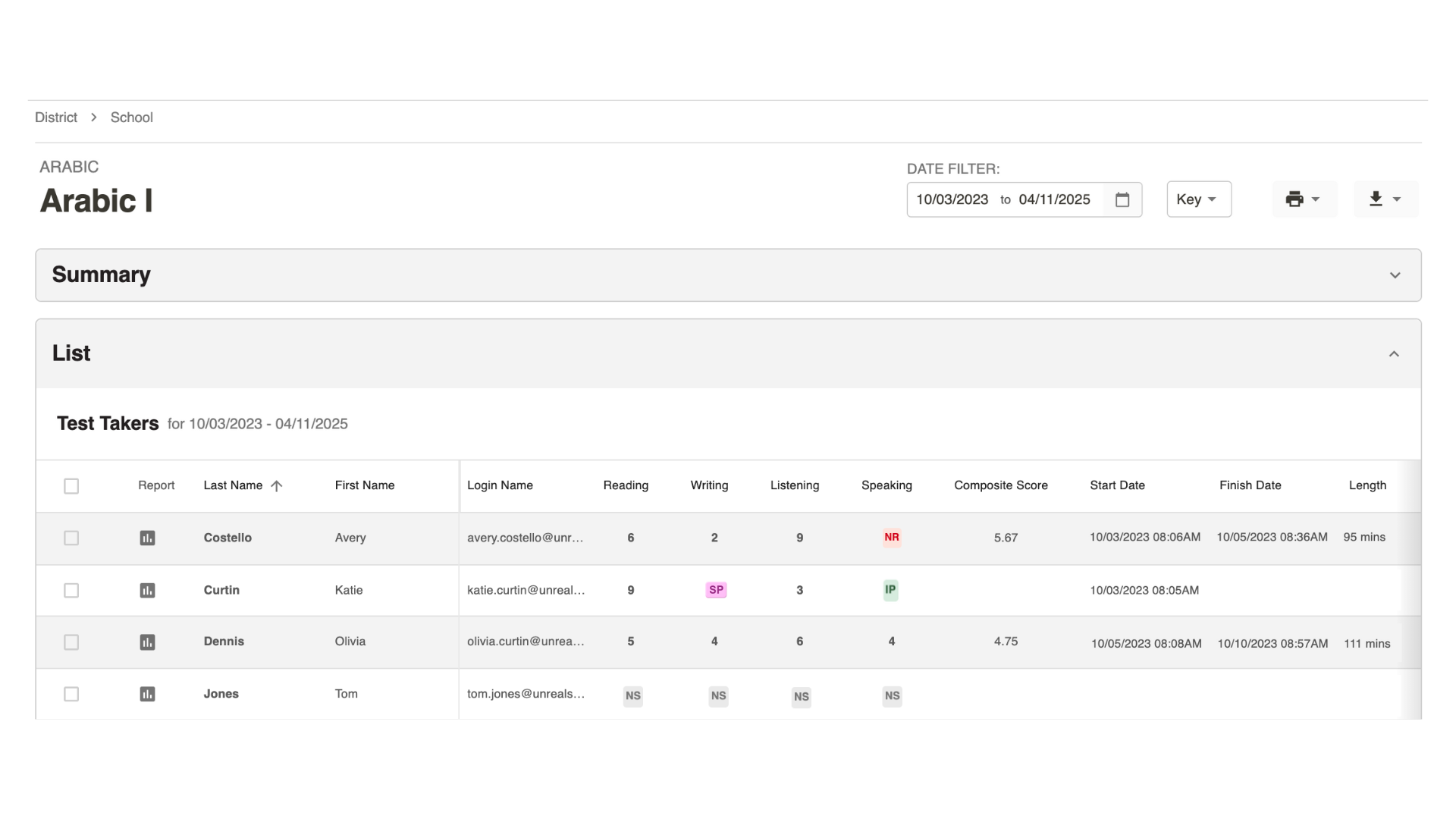Check the box for Costello's row
This screenshot has width=1456, height=819.
71,538
